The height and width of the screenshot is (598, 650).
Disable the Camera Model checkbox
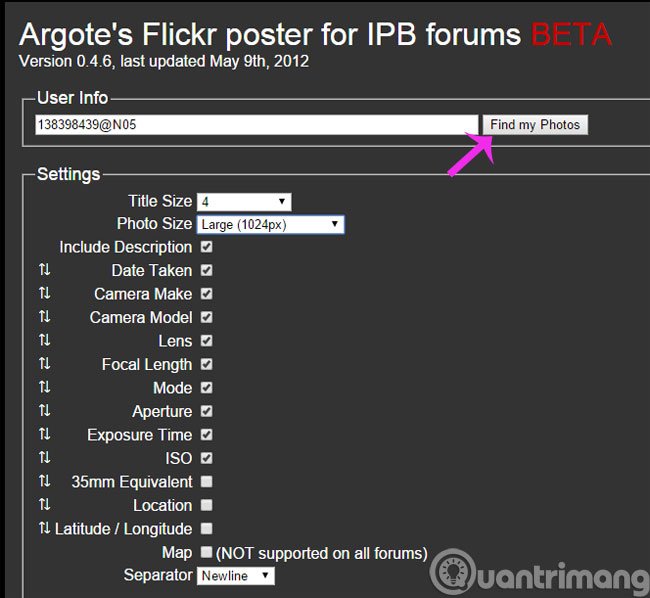click(206, 317)
